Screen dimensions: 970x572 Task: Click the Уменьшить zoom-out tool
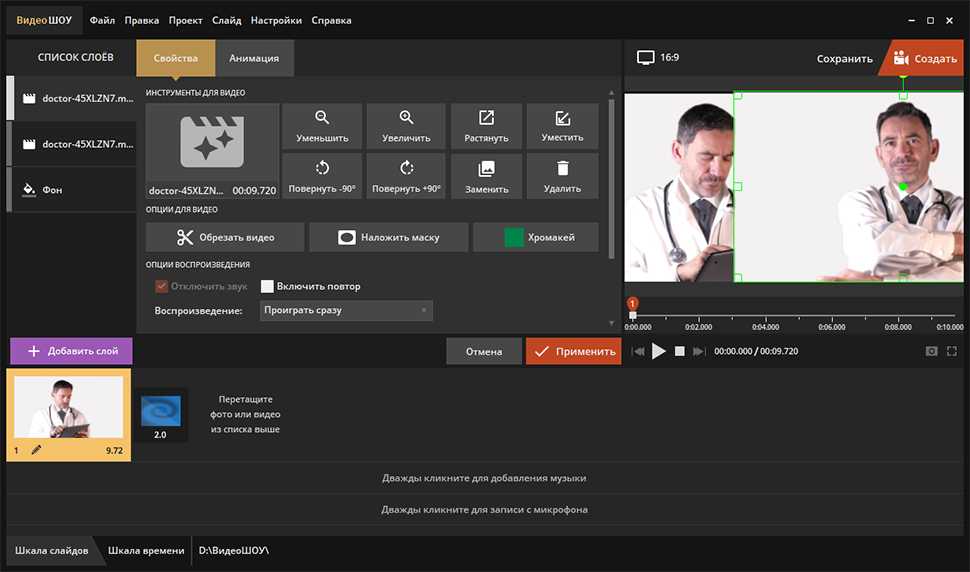tap(322, 126)
